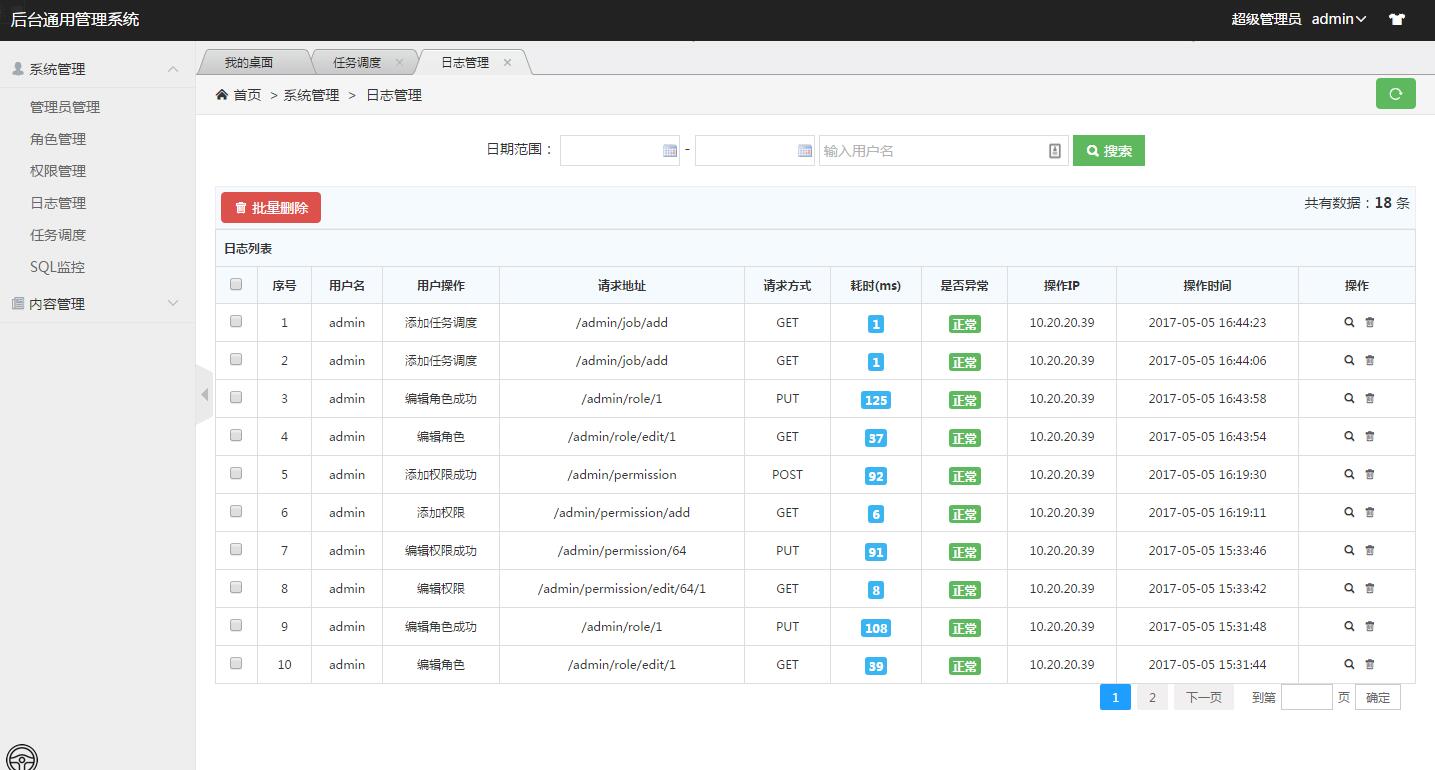Image resolution: width=1435 pixels, height=770 pixels.
Task: Check the box for log row 3
Action: click(236, 397)
